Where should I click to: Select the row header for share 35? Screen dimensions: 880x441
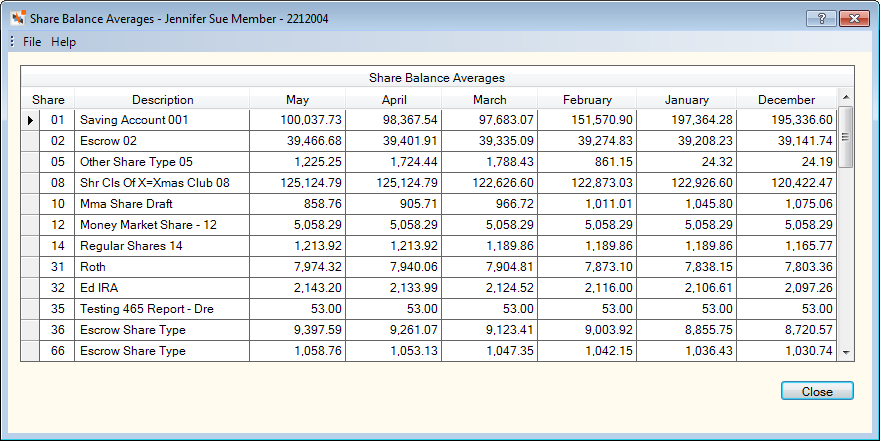point(30,309)
